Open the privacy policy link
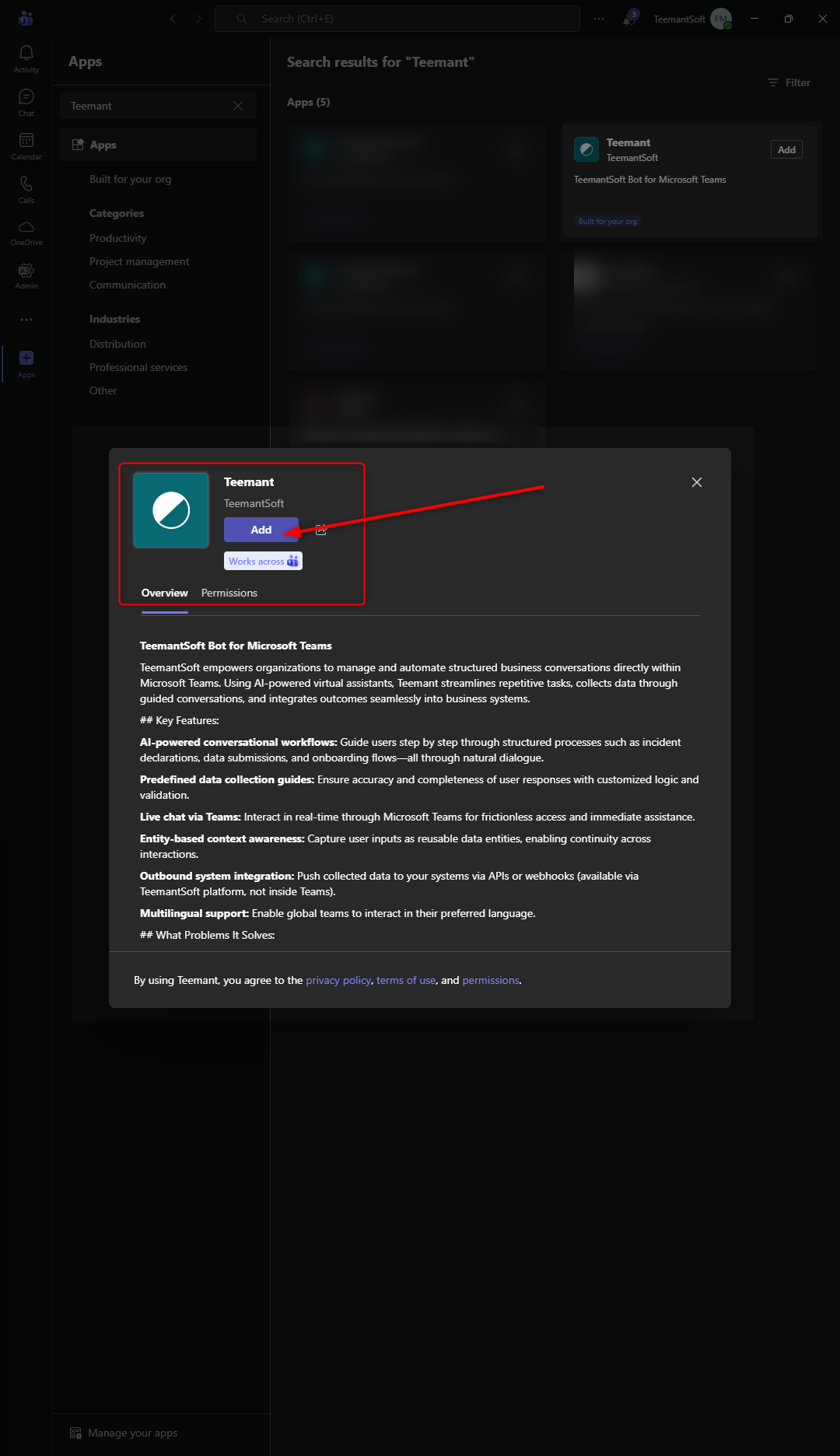Viewport: 840px width, 1456px height. [338, 980]
